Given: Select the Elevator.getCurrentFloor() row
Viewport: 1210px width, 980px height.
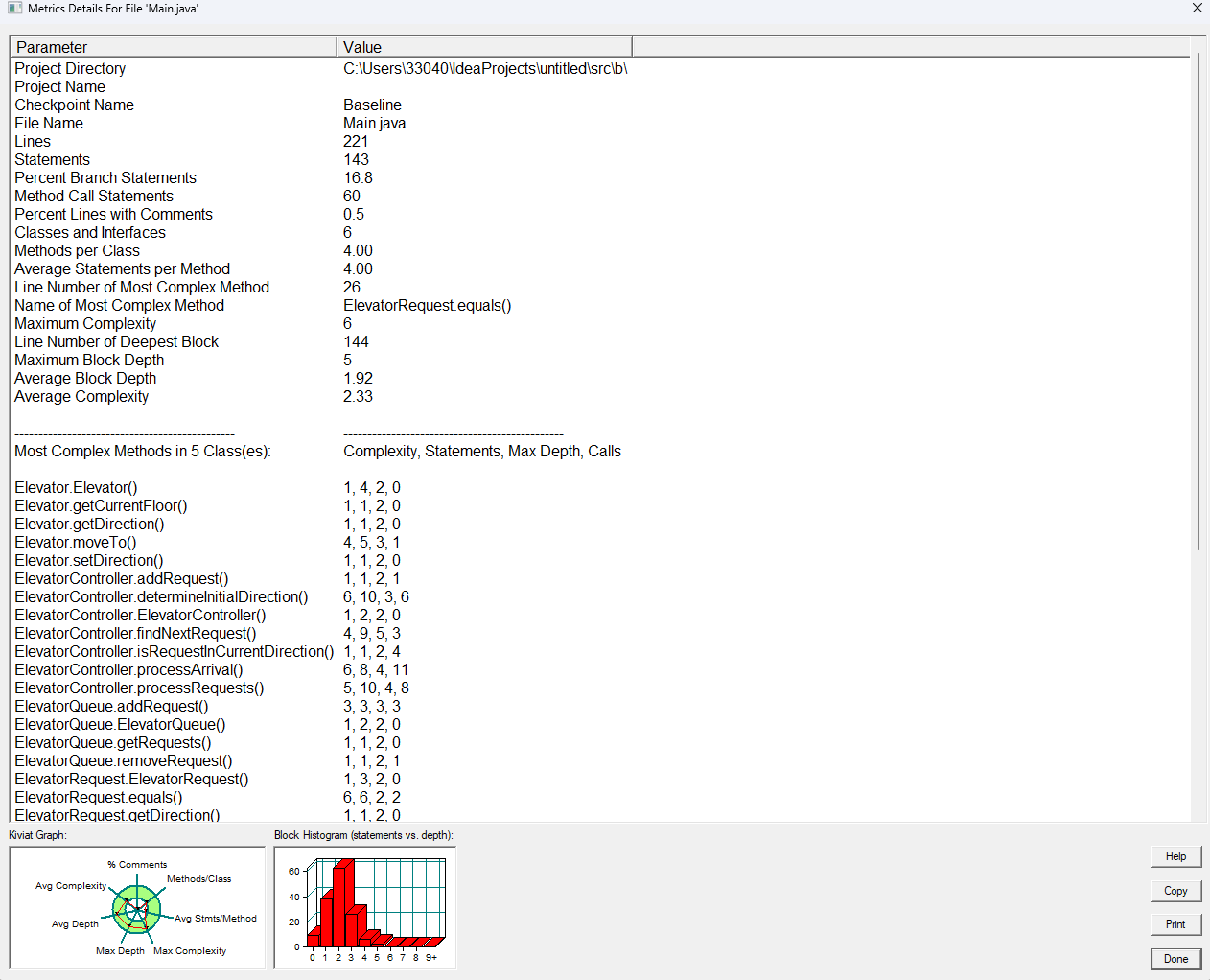Looking at the screenshot, I should [x=321, y=506].
